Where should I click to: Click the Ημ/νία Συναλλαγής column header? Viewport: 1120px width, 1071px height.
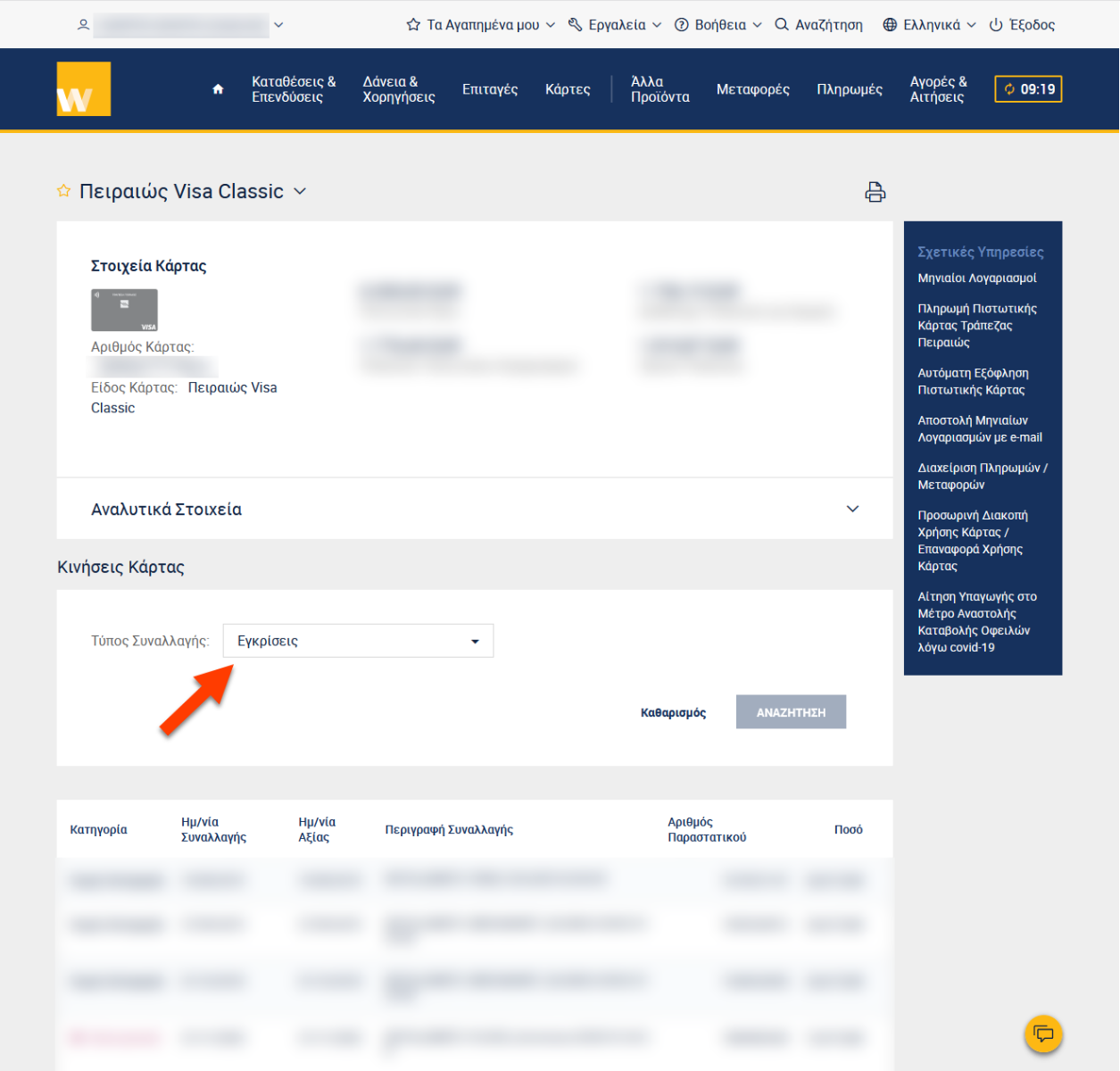coord(213,829)
